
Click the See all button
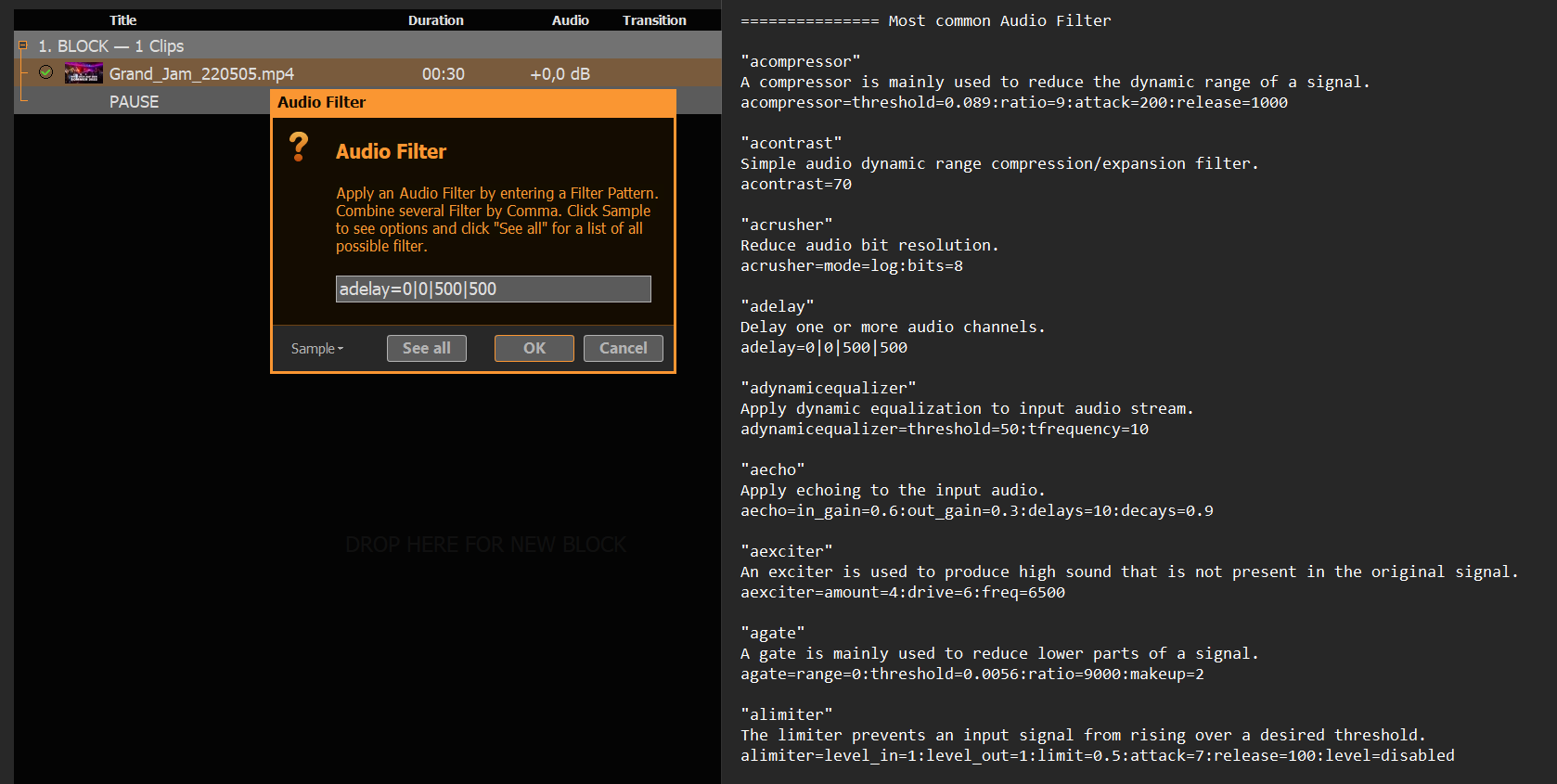(426, 348)
